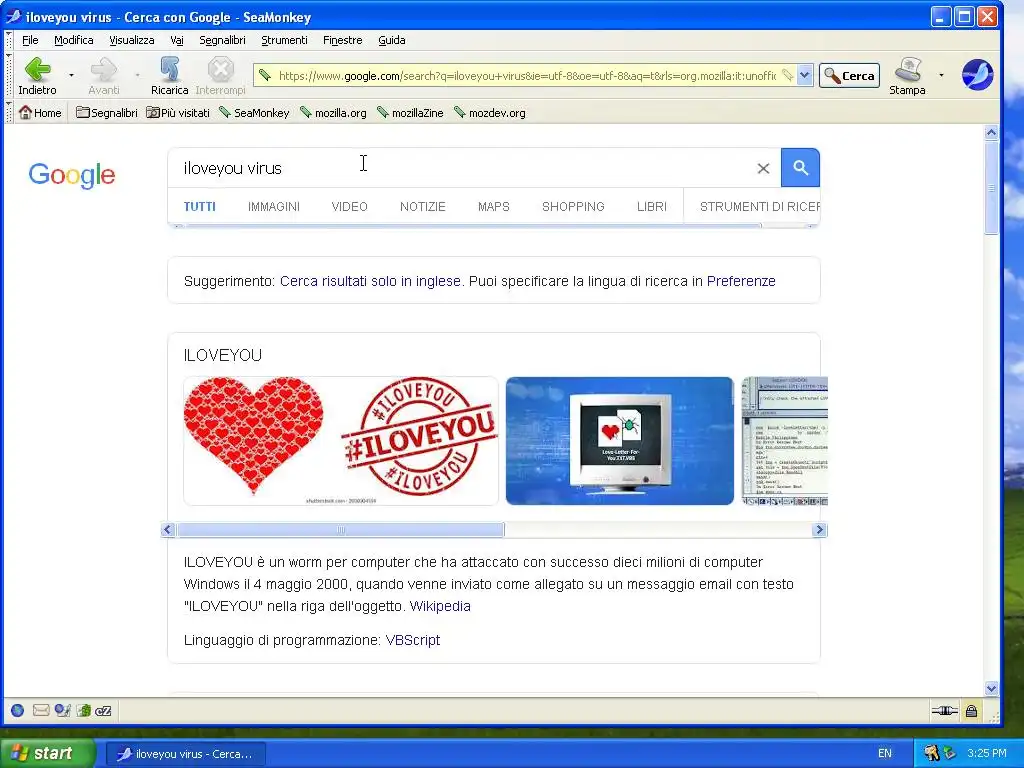
Task: Click Cerca risultati solo in inglese link
Action: tap(370, 281)
